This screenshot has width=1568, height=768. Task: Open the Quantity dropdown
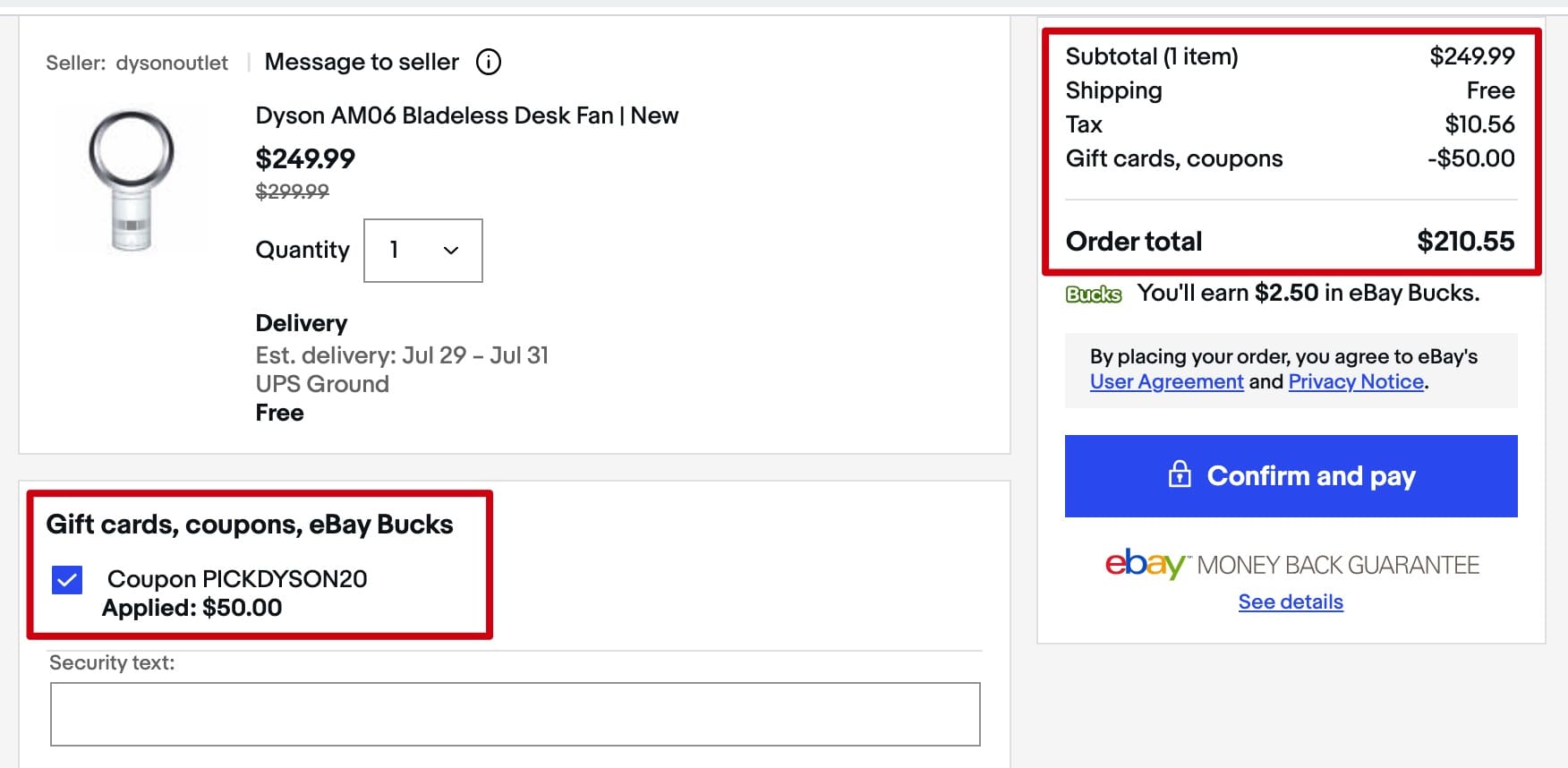422,251
